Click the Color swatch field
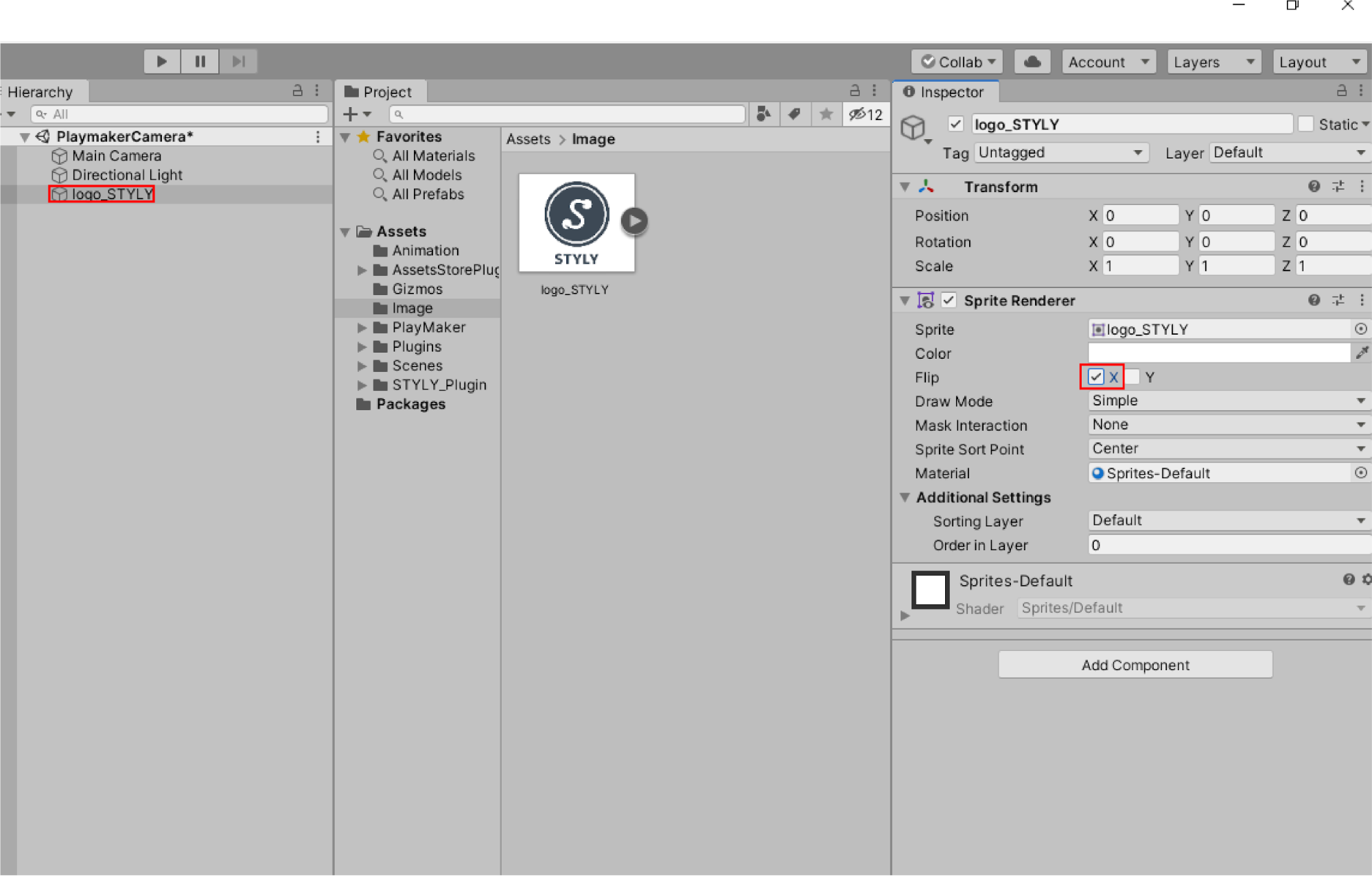Screen dimensions: 1372x876 click(x=1220, y=353)
